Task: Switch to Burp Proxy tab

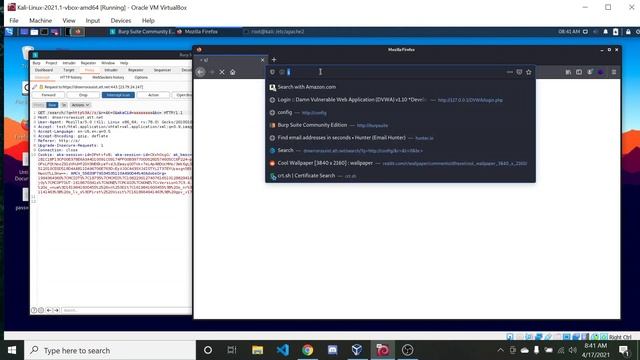Action: coord(89,70)
